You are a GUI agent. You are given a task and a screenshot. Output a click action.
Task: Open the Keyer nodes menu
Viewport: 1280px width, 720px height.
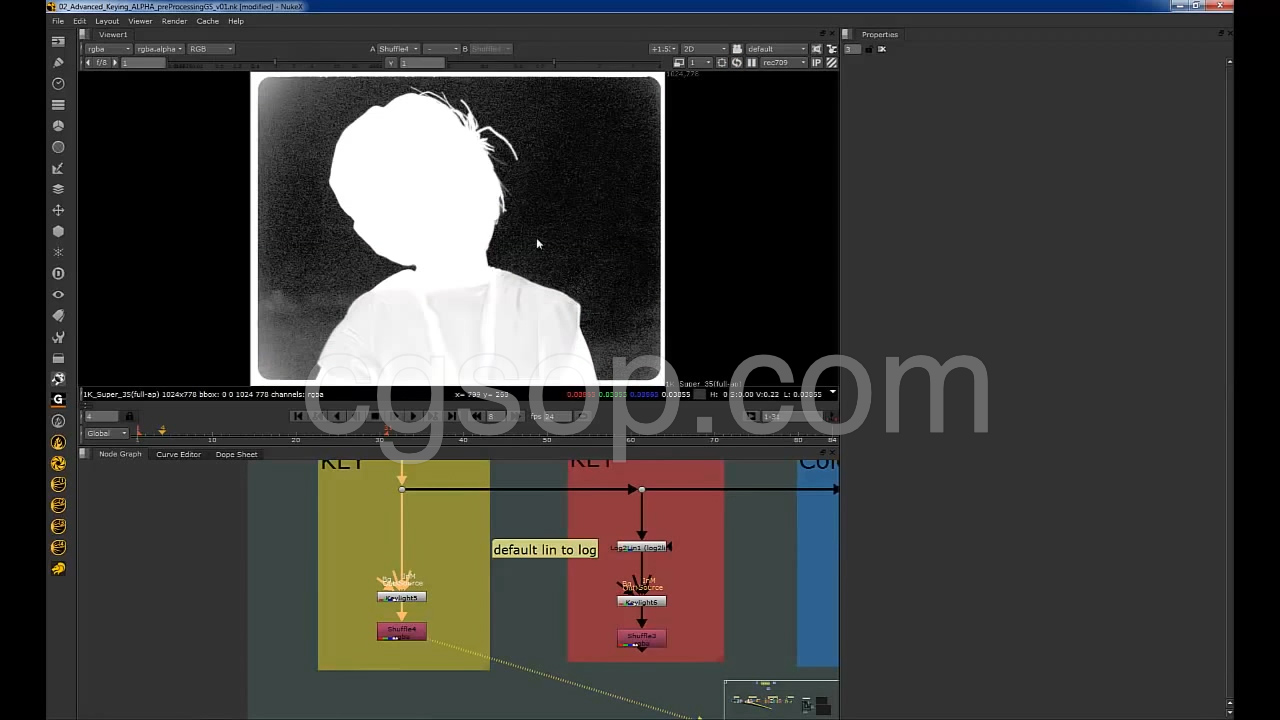coord(58,168)
